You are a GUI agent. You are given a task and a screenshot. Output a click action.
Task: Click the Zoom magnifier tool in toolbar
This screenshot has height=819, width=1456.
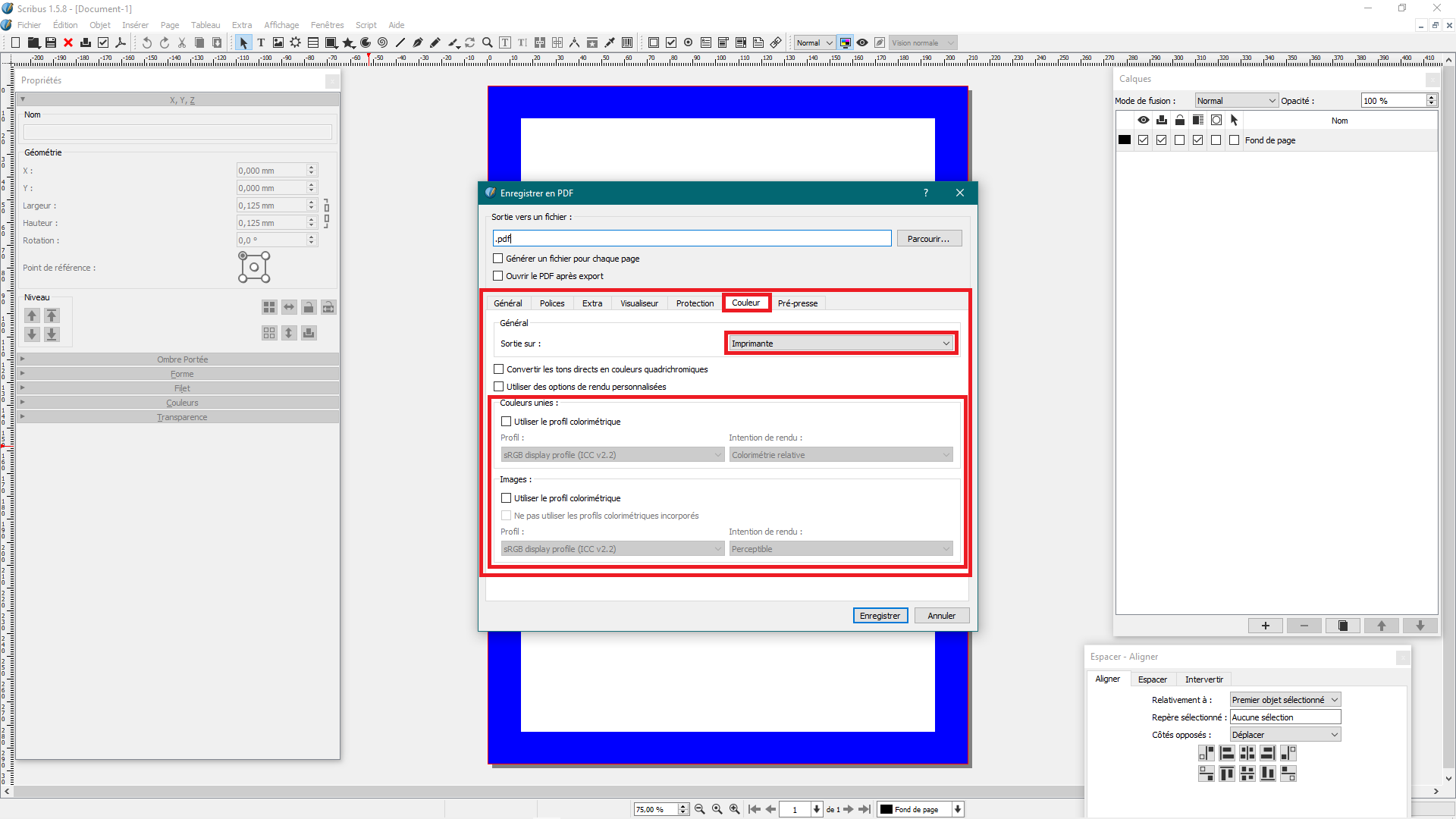[488, 43]
